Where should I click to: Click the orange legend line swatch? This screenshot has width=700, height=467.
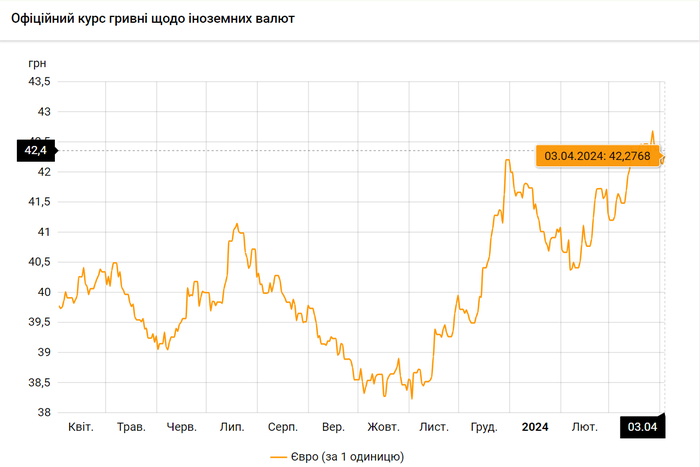click(x=278, y=456)
